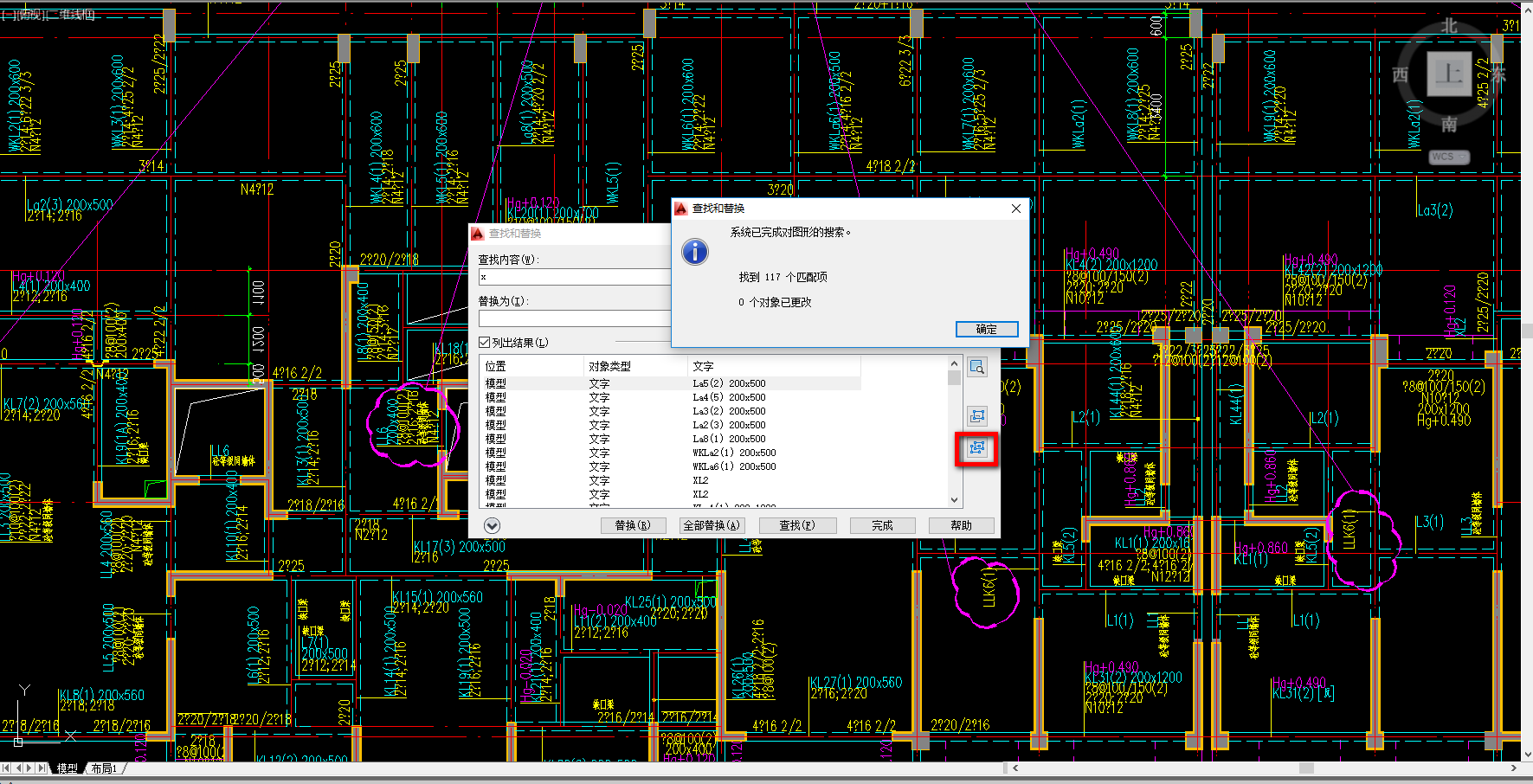This screenshot has width=1533, height=784.
Task: Click the 帮助 button
Action: point(961,525)
